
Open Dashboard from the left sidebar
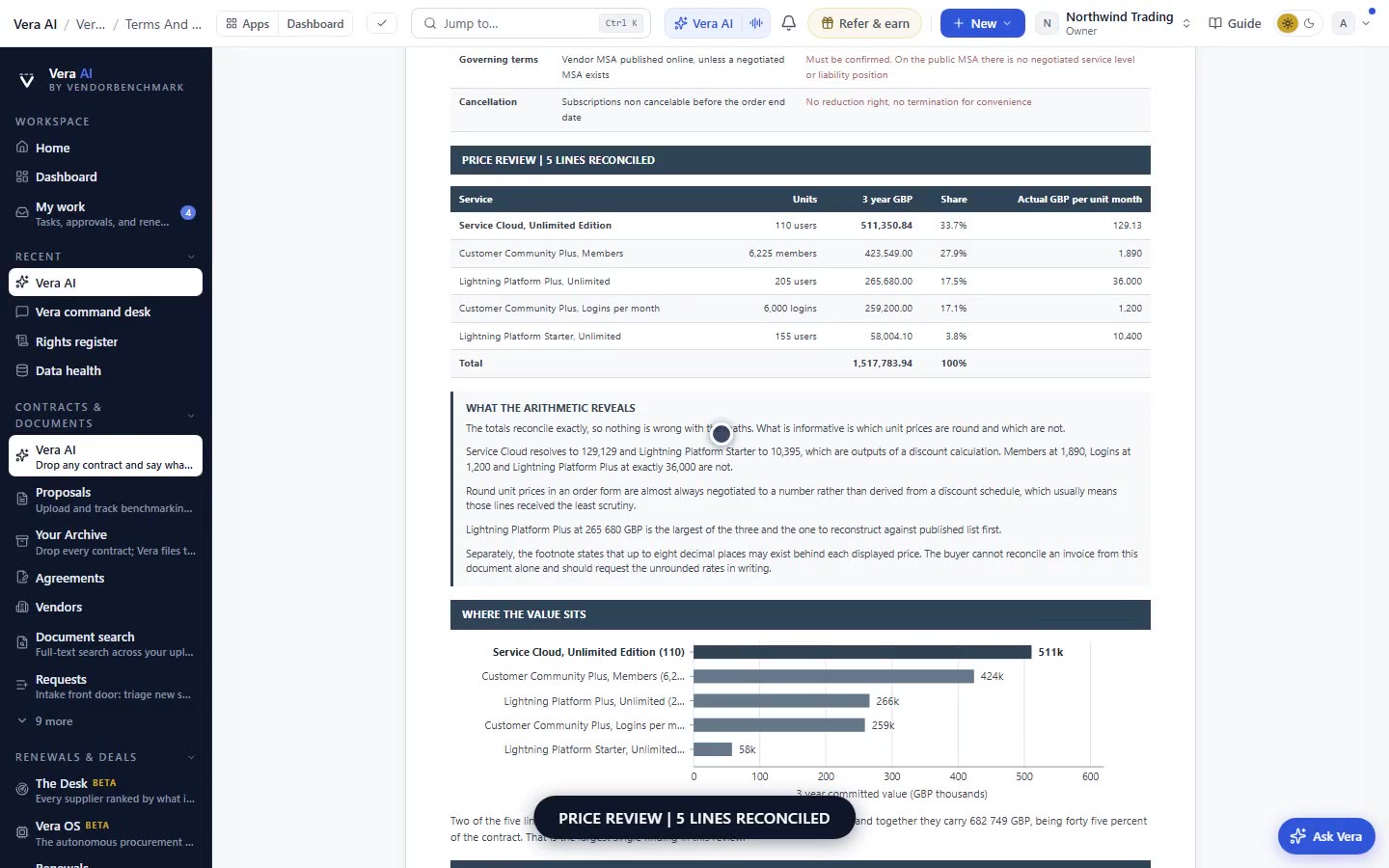[106, 176]
